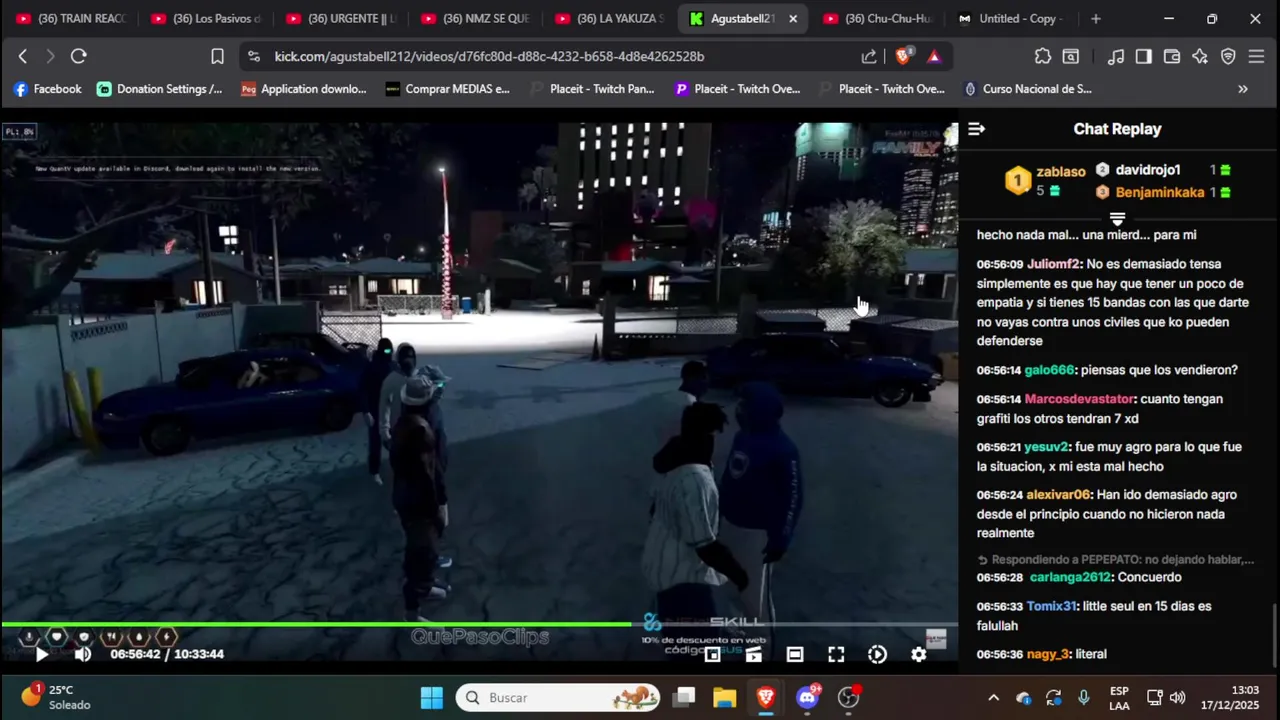This screenshot has height=720, width=1280.
Task: Open the mini player mode icon
Action: click(x=712, y=654)
